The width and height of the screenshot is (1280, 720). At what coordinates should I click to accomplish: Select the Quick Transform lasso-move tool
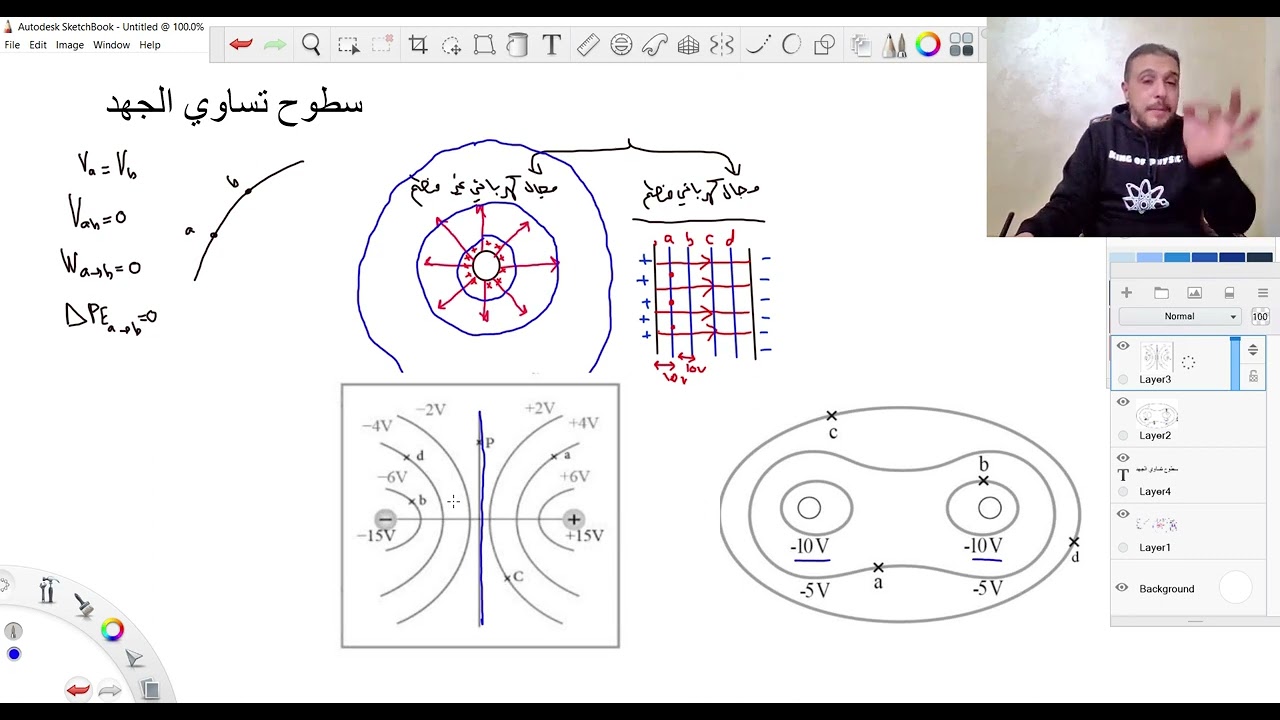point(451,45)
